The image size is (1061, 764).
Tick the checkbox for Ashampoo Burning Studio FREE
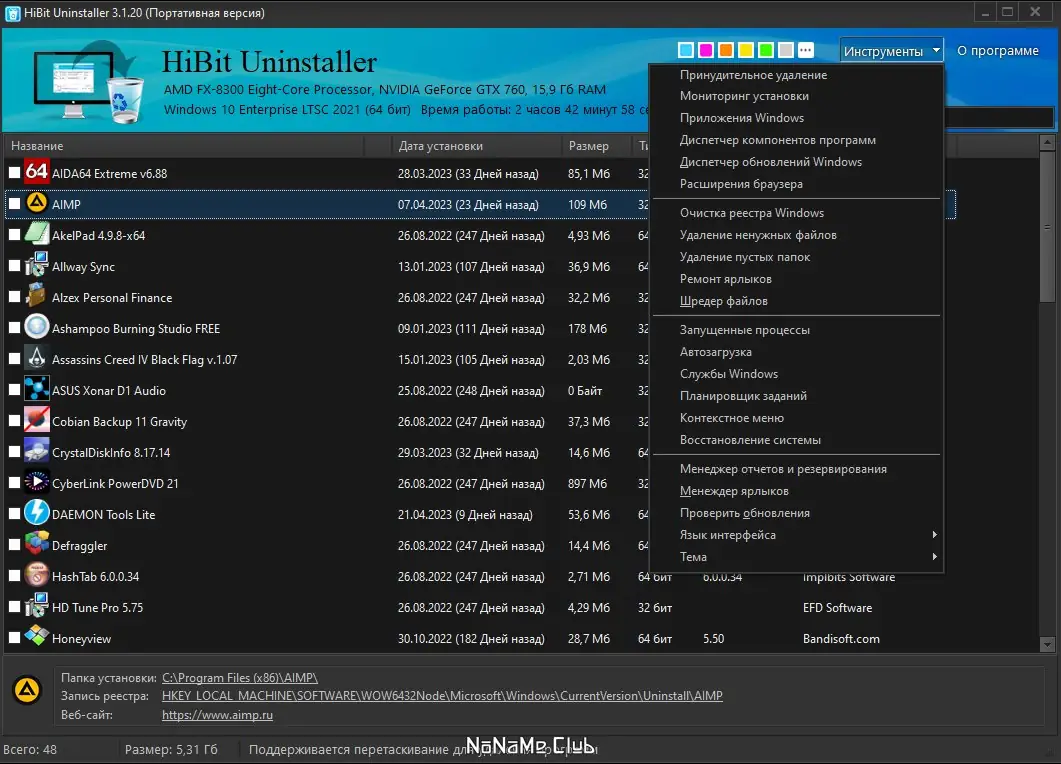[14, 328]
